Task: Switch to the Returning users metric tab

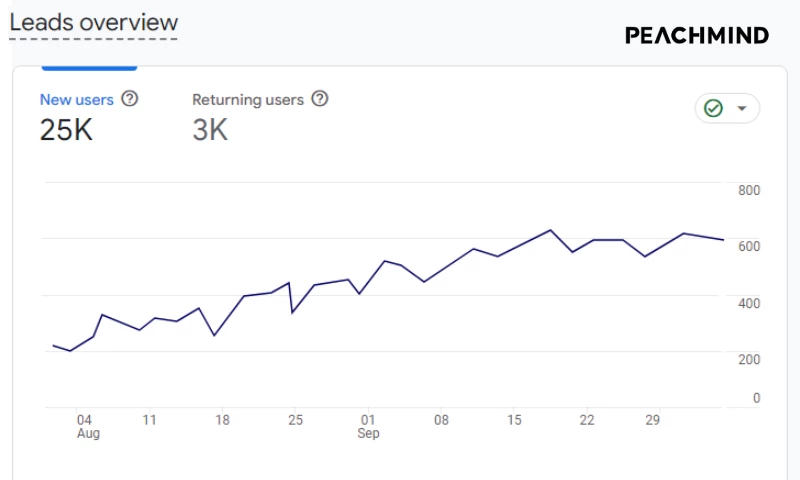Action: point(248,100)
